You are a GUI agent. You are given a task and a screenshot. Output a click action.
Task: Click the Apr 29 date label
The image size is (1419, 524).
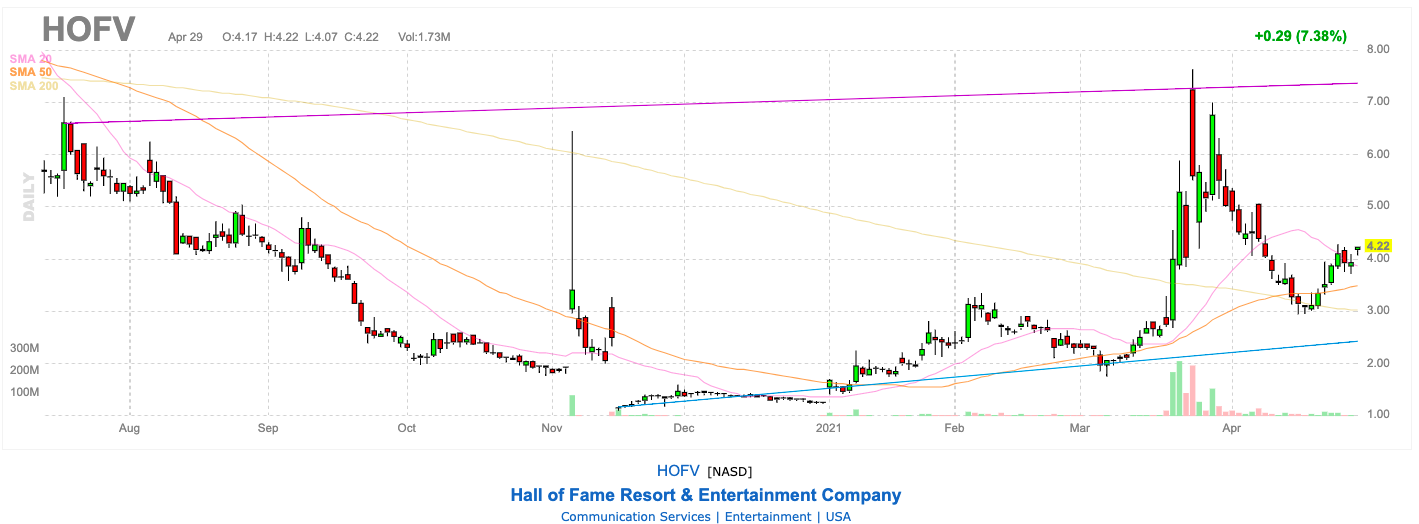(x=186, y=37)
